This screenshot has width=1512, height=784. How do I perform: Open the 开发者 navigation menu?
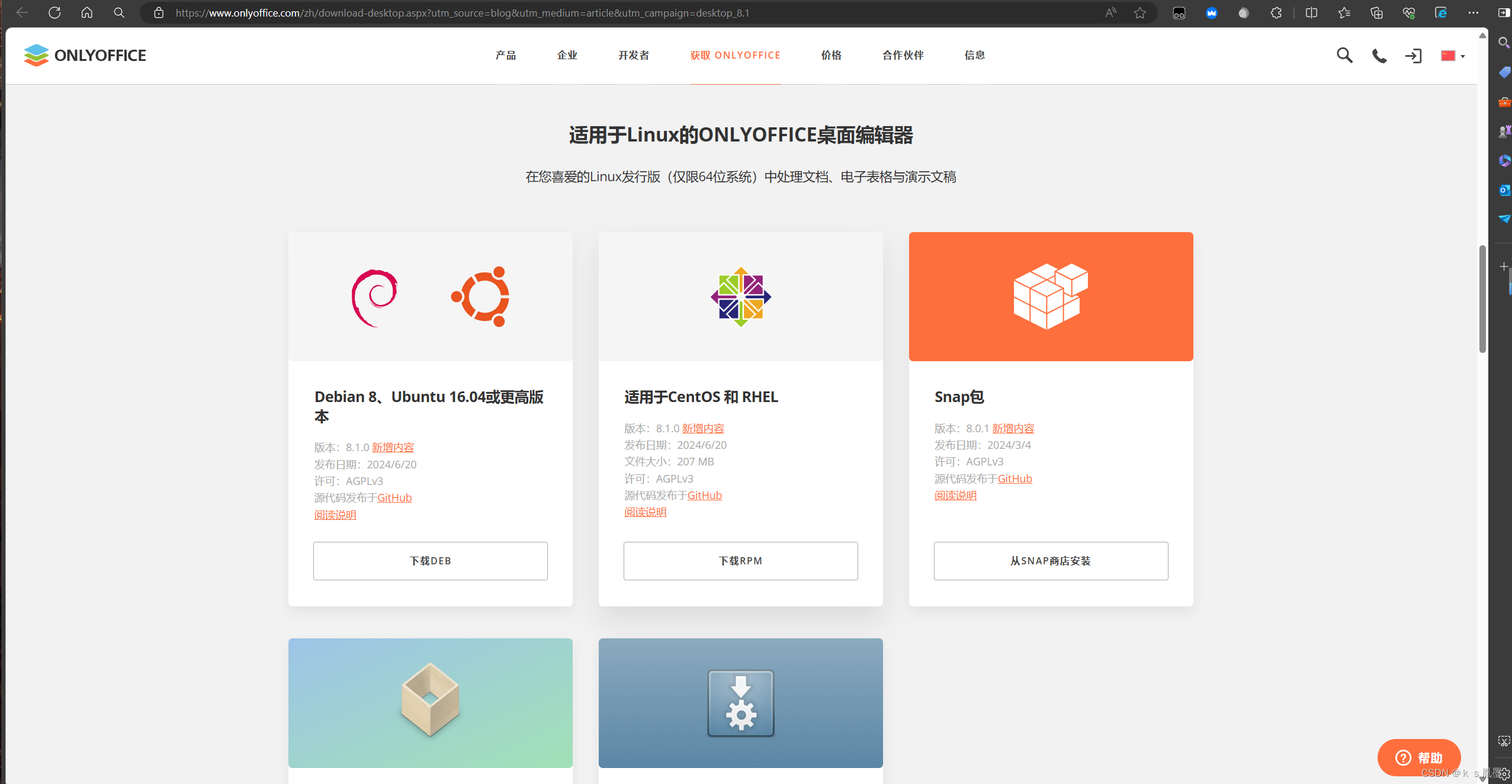634,55
